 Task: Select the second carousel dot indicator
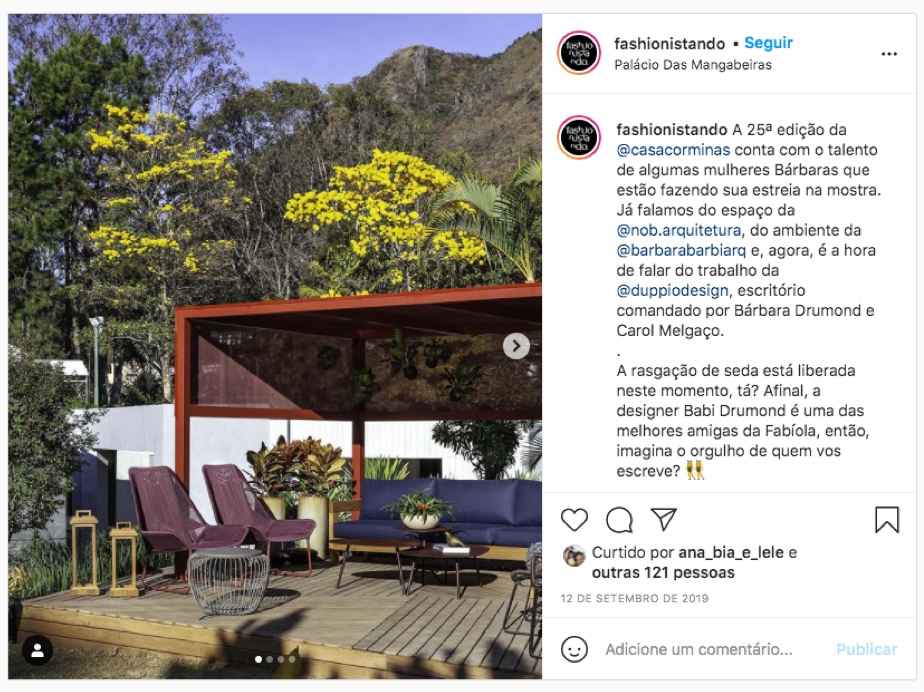pos(269,660)
